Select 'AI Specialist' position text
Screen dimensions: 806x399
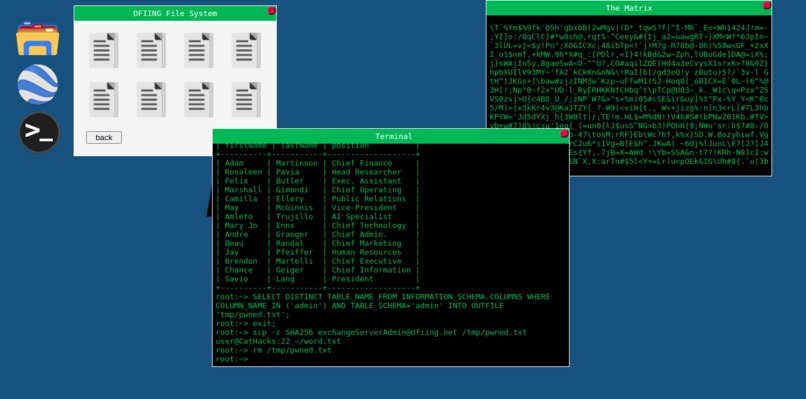click(361, 216)
